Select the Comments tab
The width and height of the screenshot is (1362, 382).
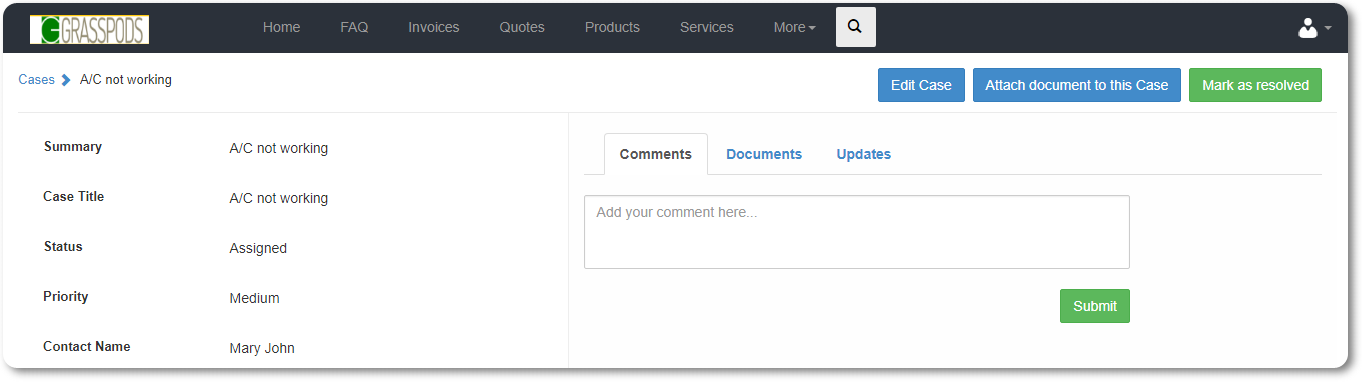(x=656, y=154)
